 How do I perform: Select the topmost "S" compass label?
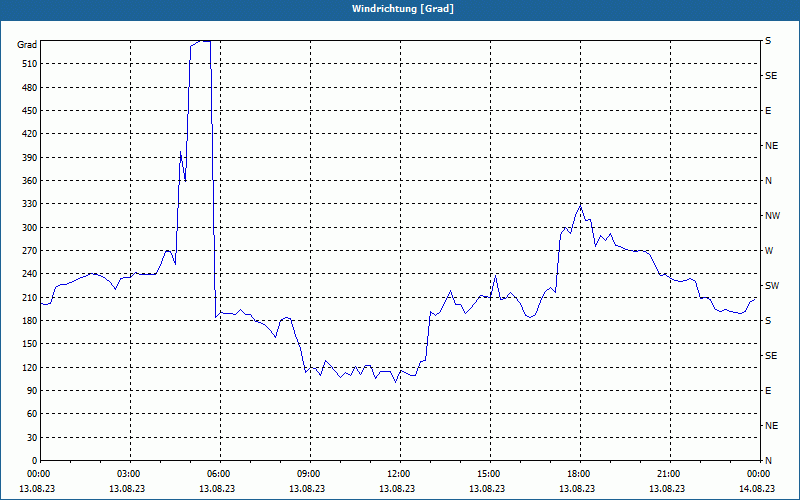[768, 41]
